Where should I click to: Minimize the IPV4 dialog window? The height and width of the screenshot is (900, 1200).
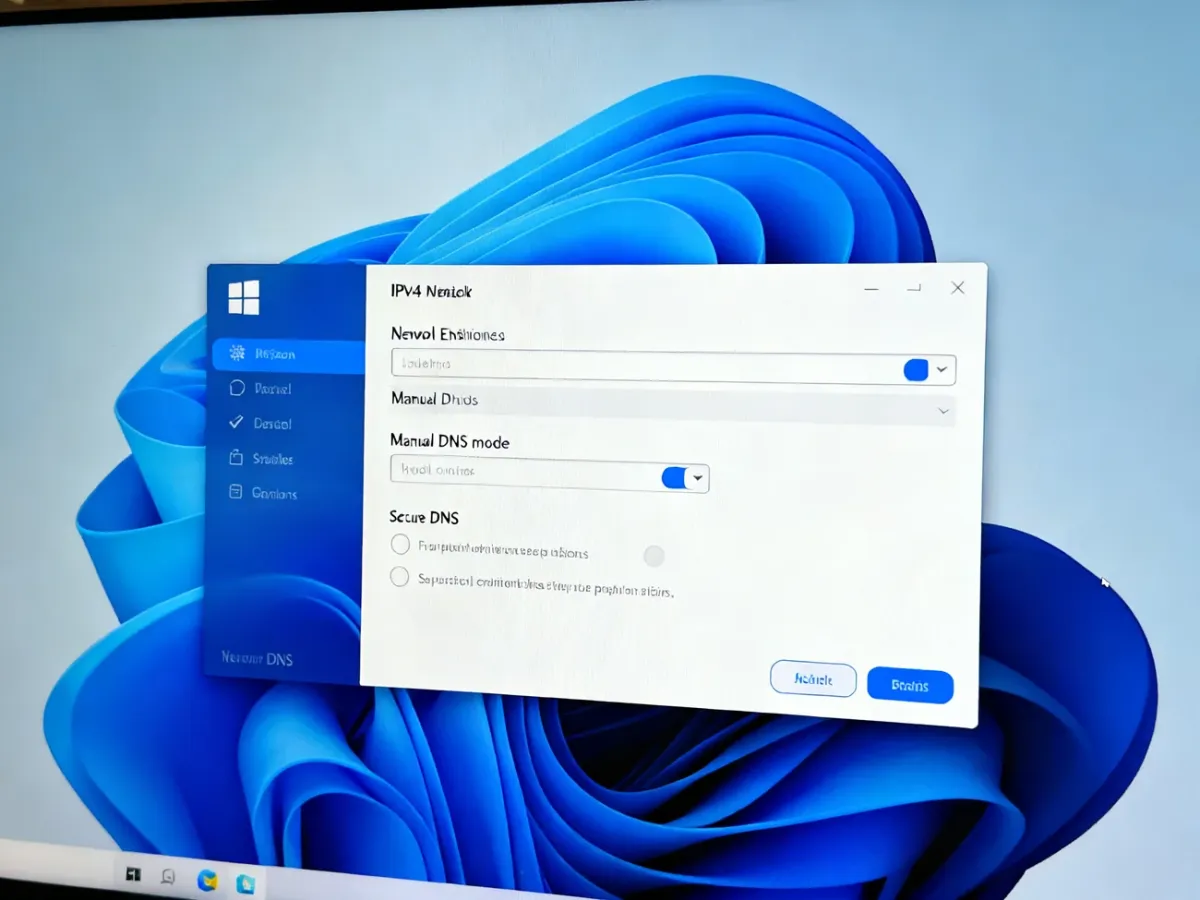pyautogui.click(x=871, y=290)
